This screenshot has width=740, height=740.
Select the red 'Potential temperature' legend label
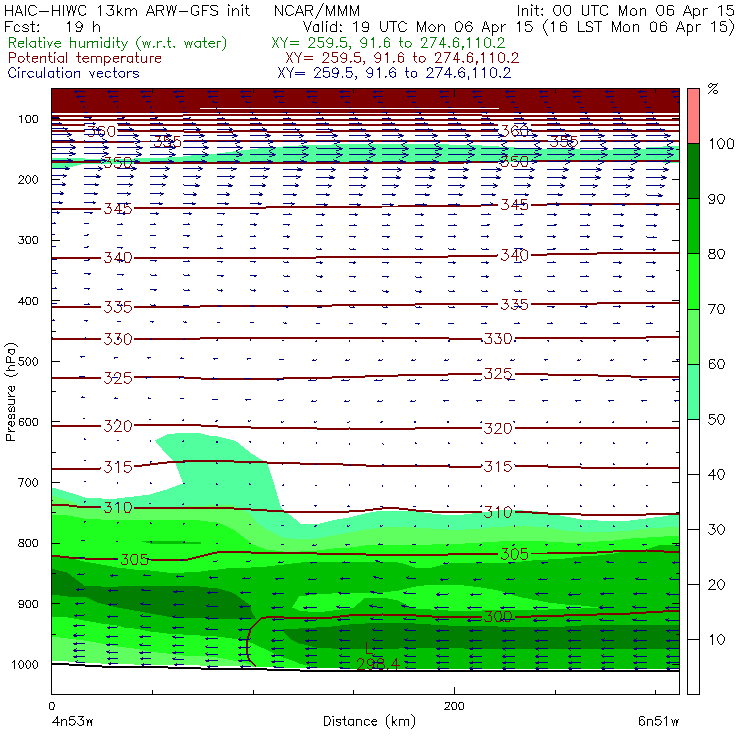(84, 58)
